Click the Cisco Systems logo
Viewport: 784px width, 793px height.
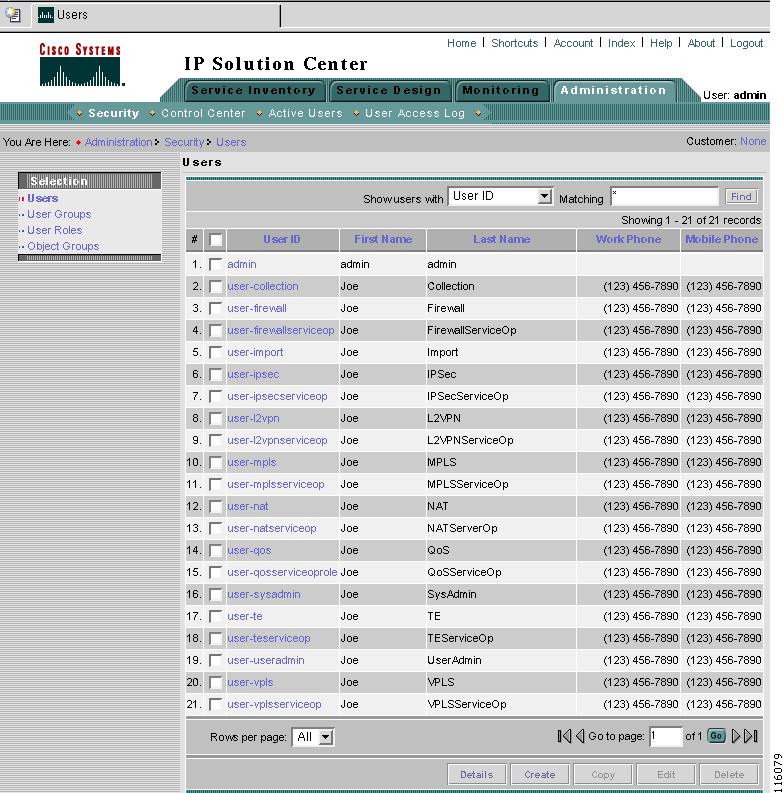(81, 65)
